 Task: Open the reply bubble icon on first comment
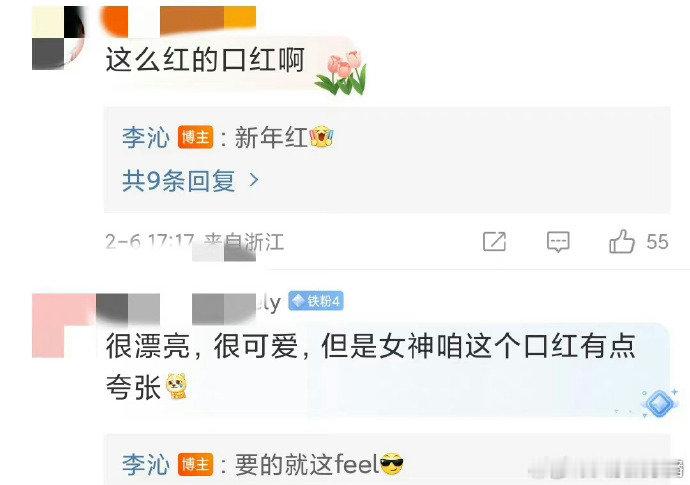(x=558, y=242)
